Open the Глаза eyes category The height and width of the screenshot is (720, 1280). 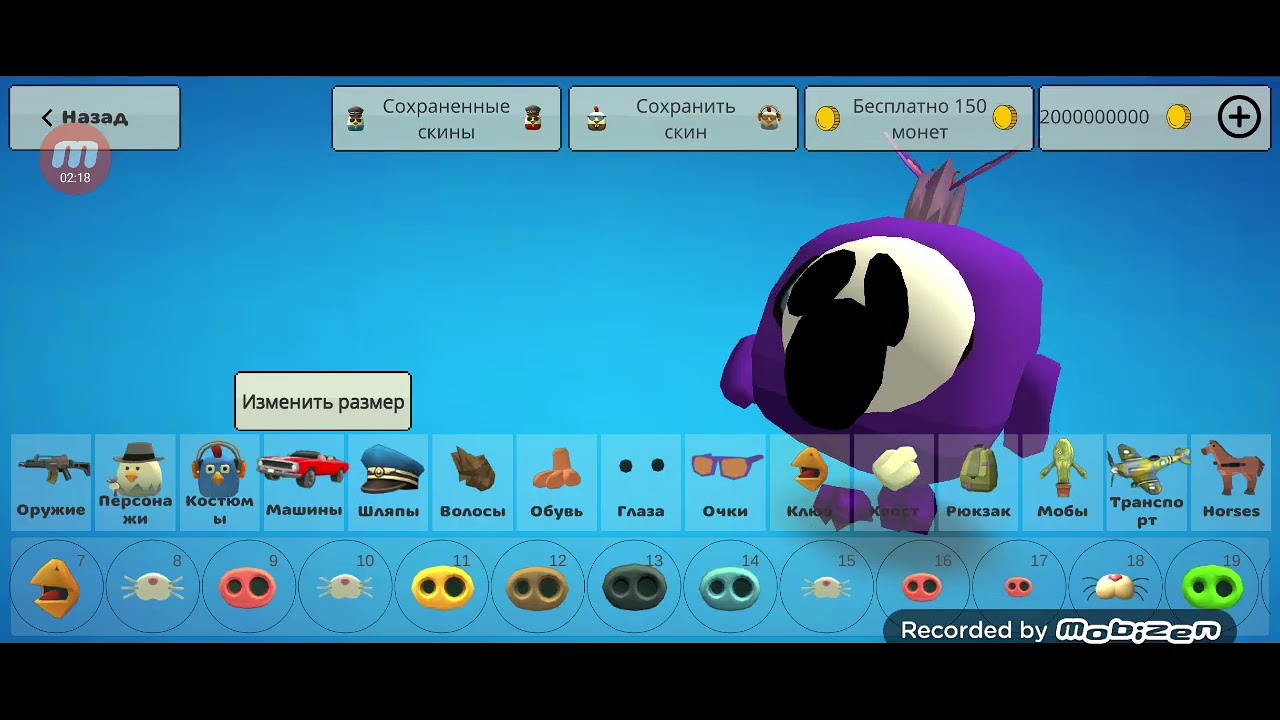641,482
